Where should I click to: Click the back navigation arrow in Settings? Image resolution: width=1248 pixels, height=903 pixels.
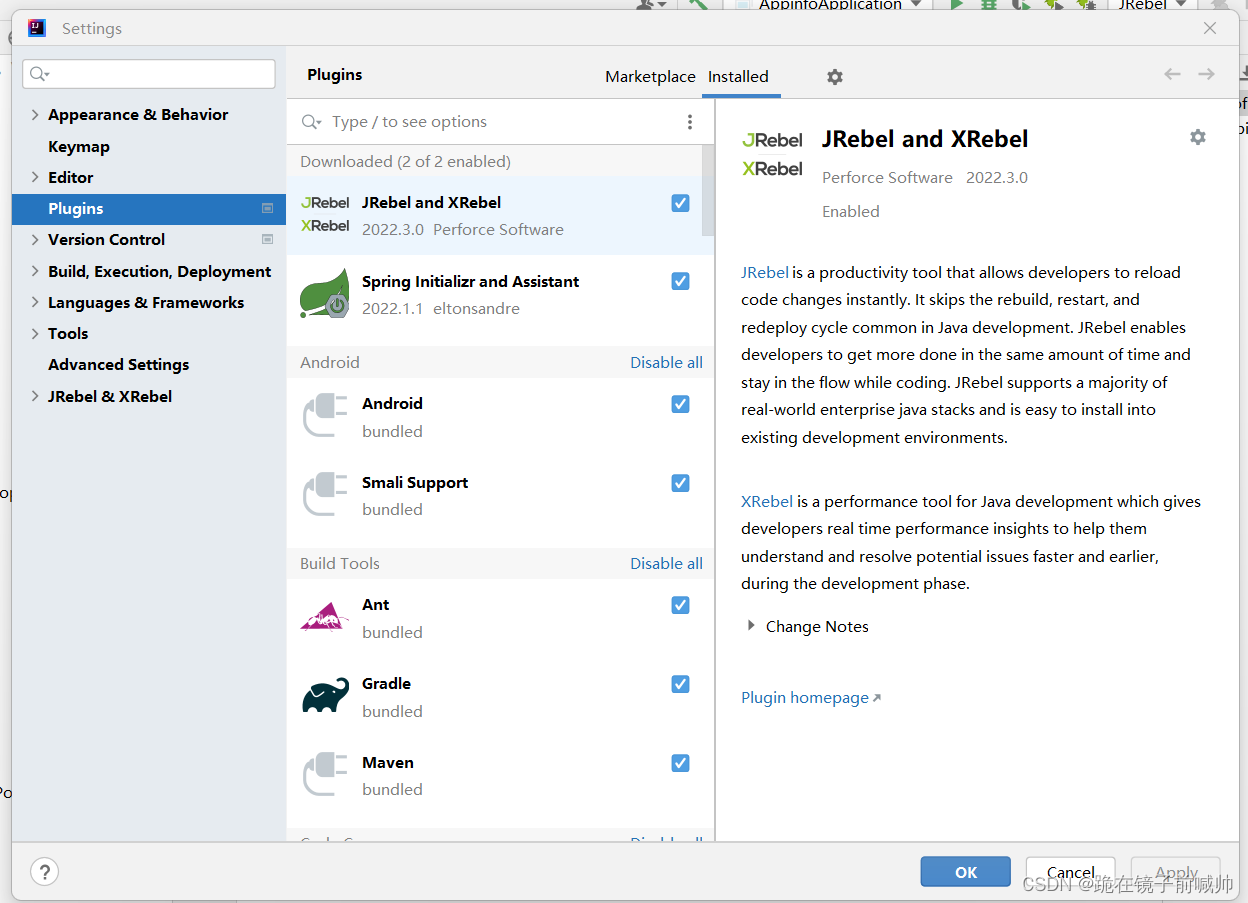pos(1172,74)
